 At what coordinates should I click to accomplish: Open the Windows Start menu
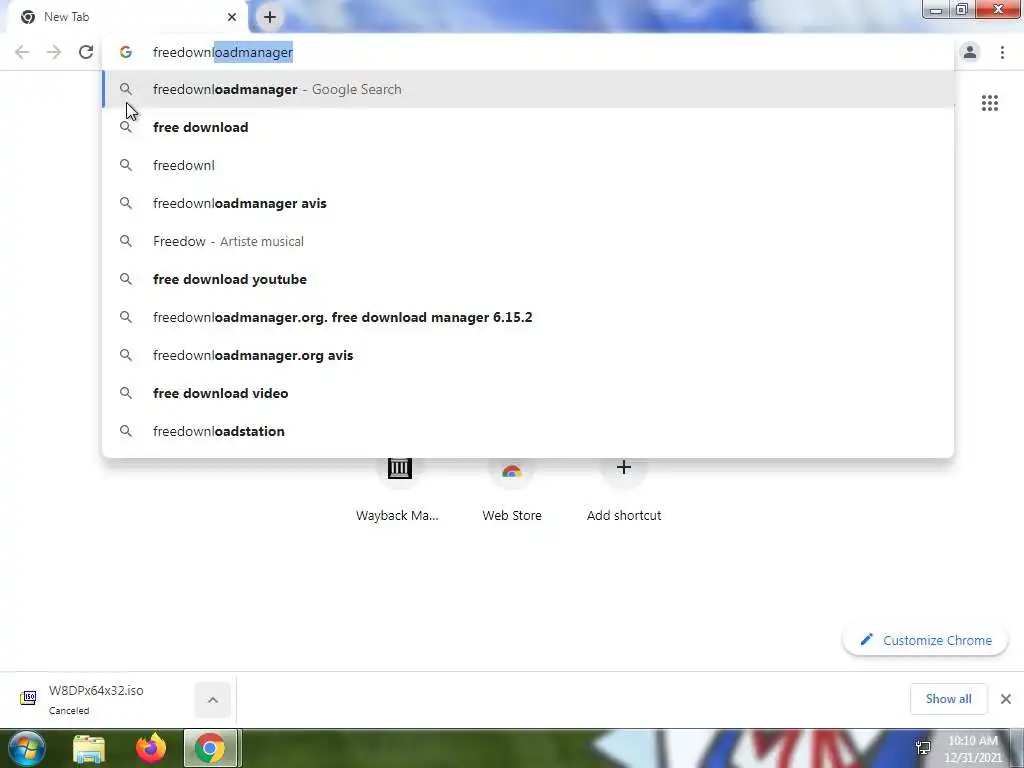pos(27,748)
